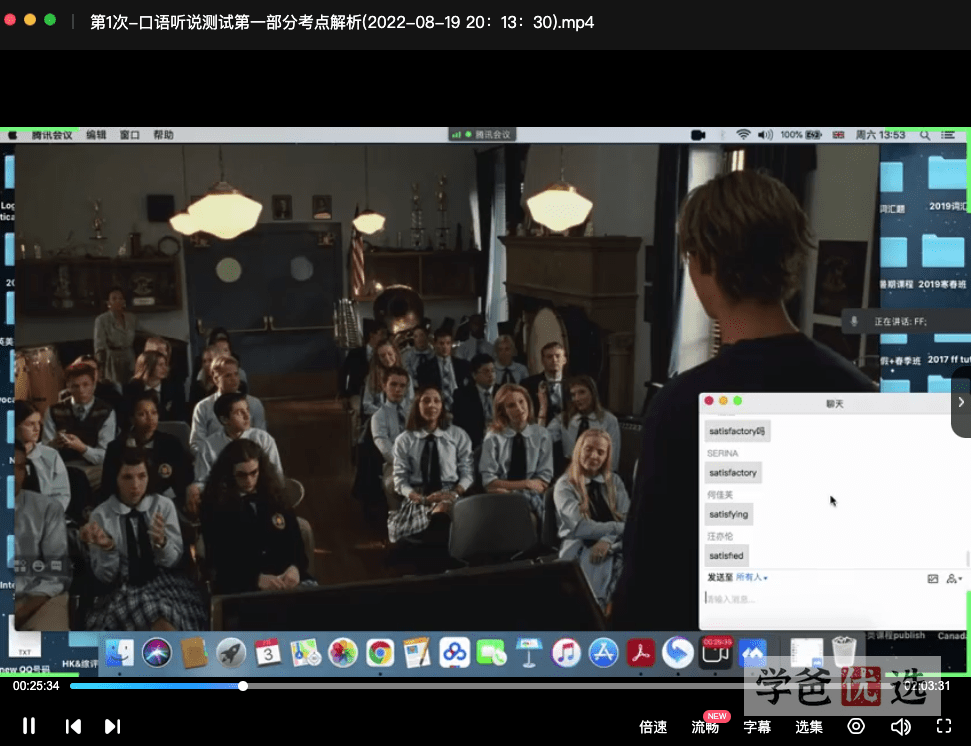The image size is (971, 746).
Task: Click the 正在讲话: FF speaking indicator
Action: click(x=905, y=321)
